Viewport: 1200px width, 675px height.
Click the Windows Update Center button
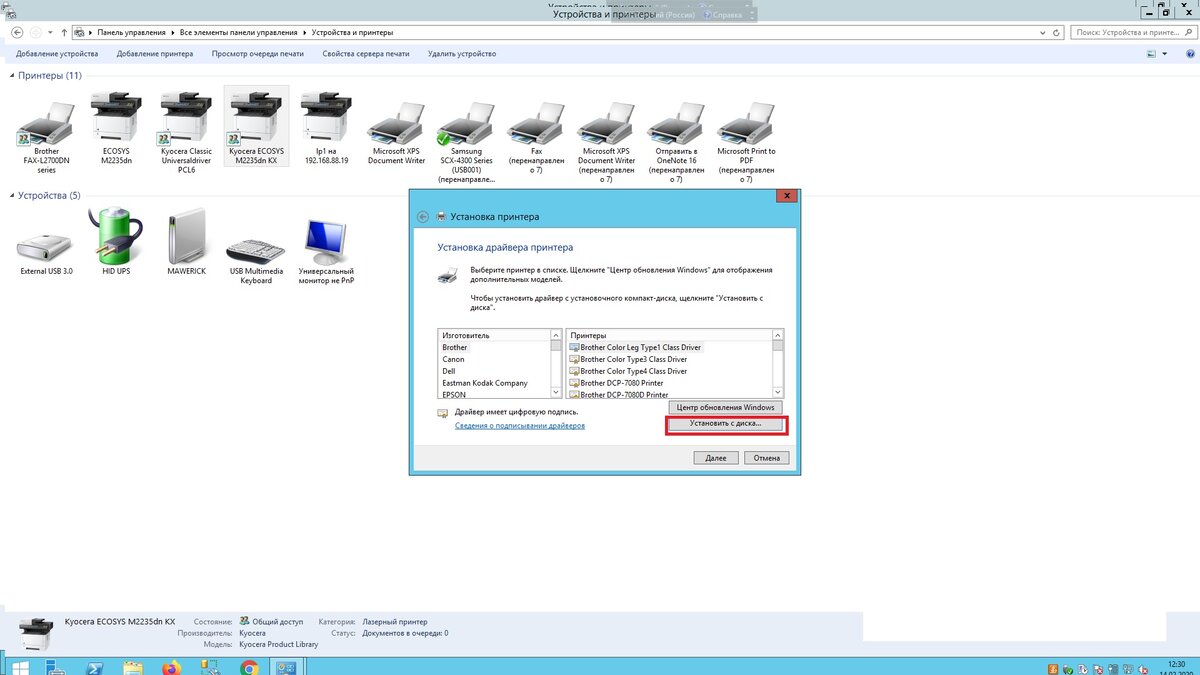coord(726,407)
